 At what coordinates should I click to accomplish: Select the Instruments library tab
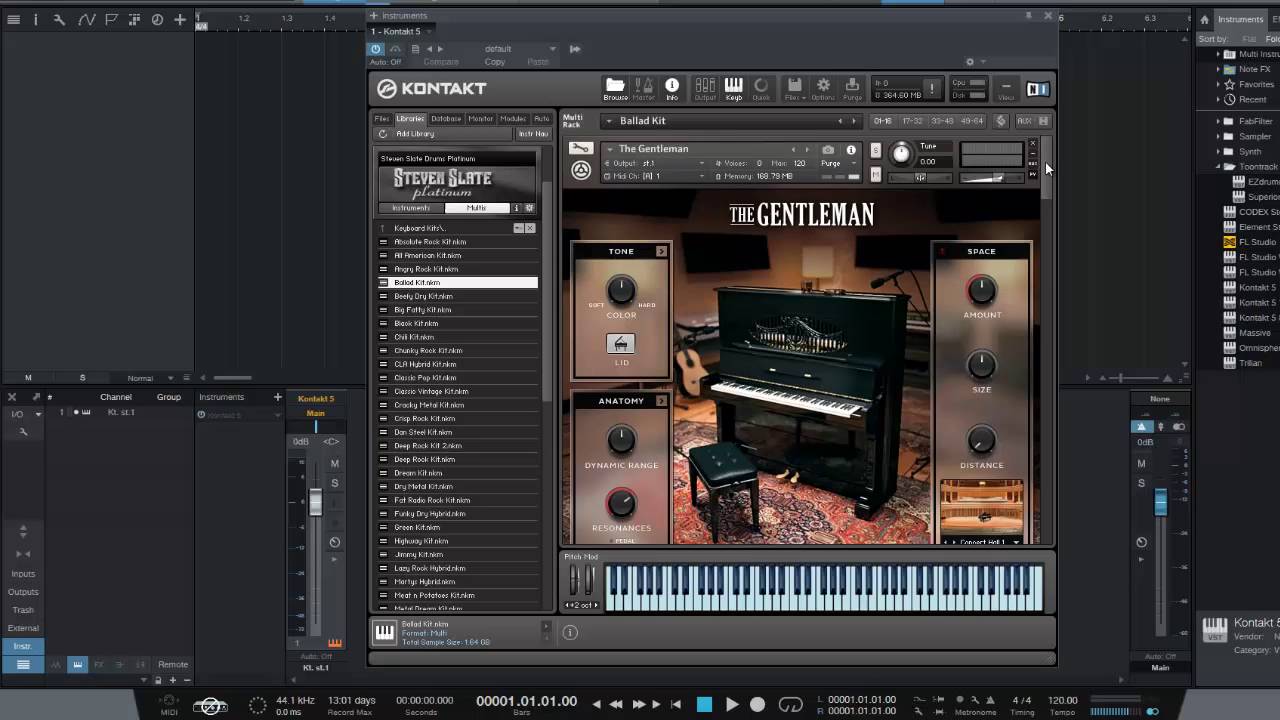411,208
